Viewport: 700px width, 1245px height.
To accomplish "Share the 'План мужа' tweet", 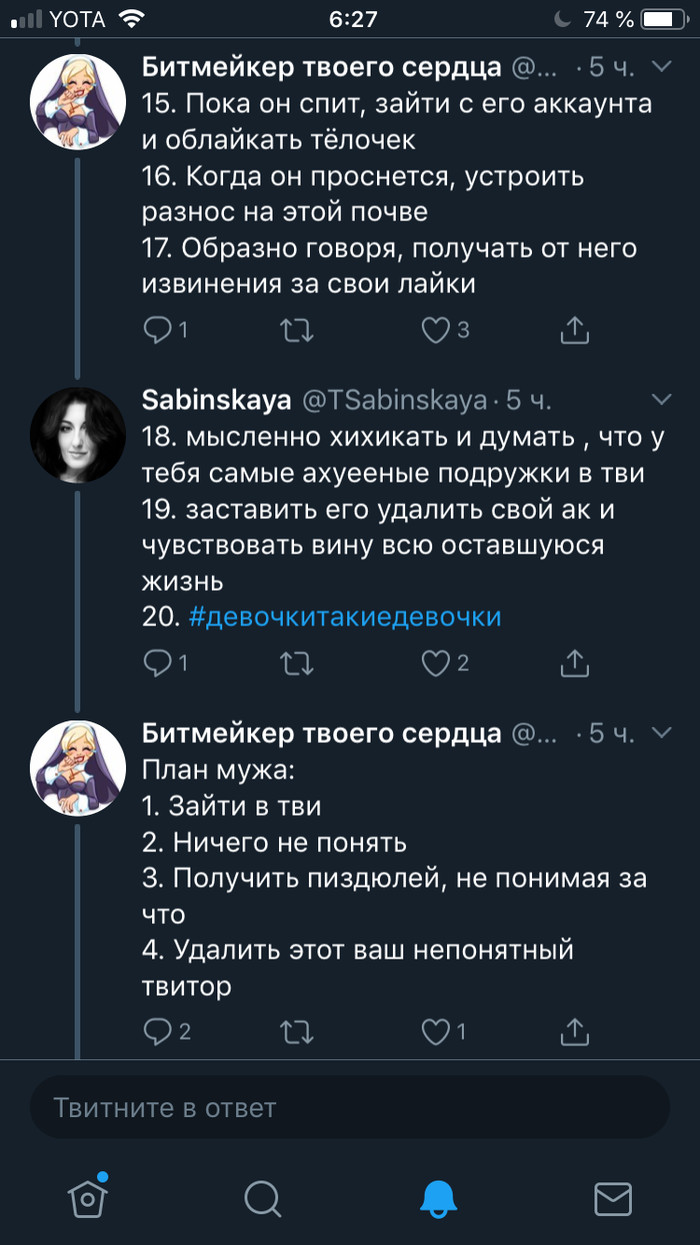I will point(575,1031).
